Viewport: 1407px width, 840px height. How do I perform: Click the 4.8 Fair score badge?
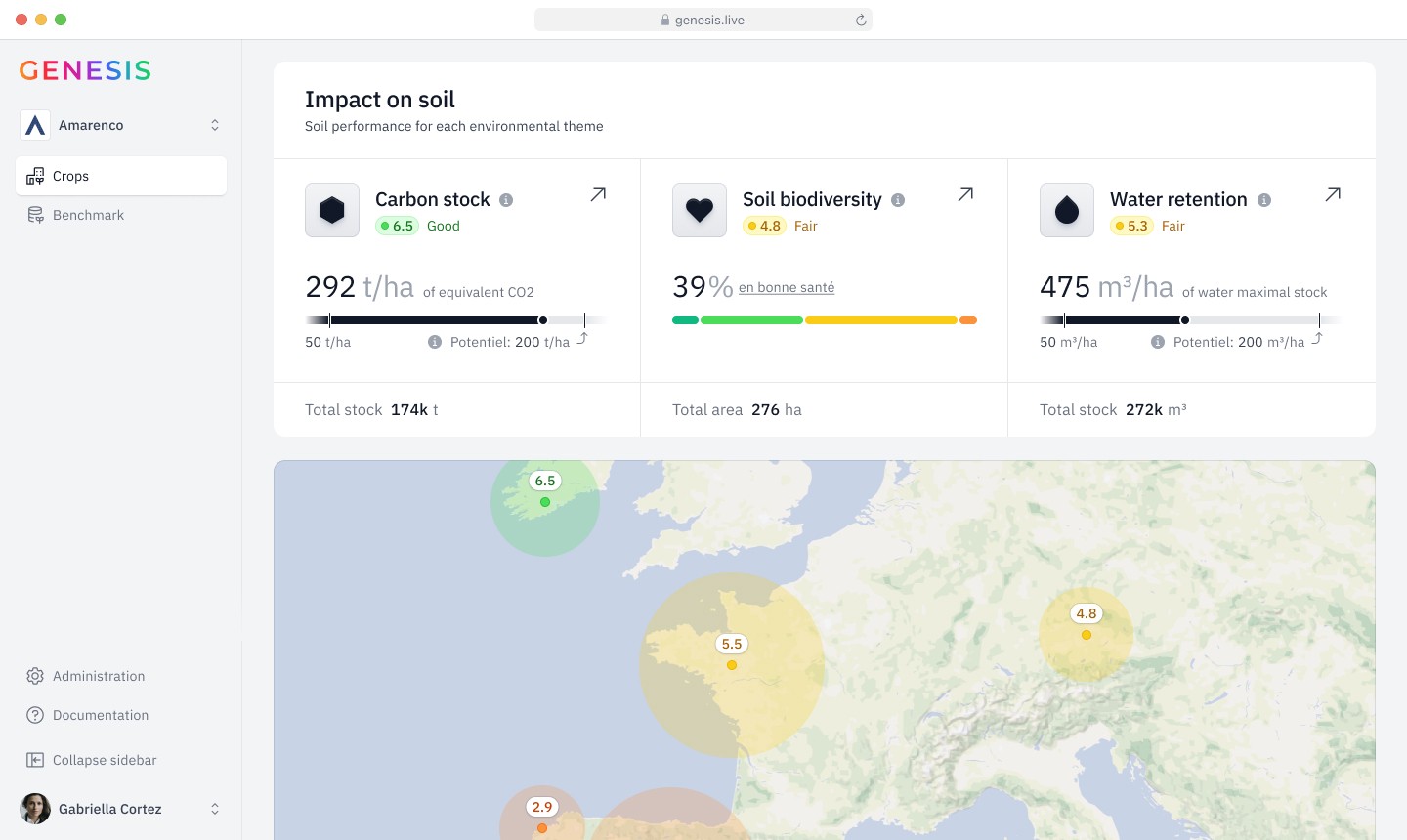[x=765, y=226]
